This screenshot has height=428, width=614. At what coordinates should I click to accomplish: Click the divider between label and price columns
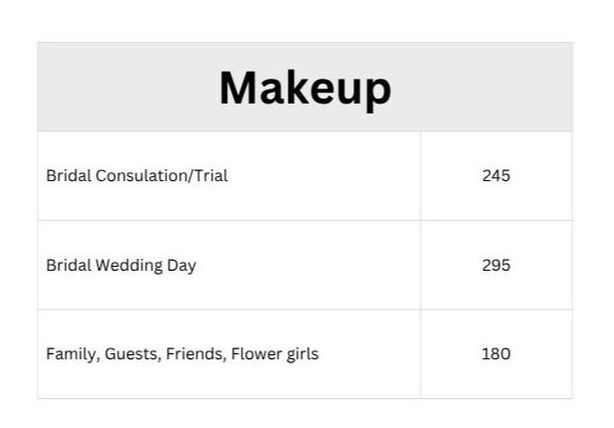[x=420, y=265]
